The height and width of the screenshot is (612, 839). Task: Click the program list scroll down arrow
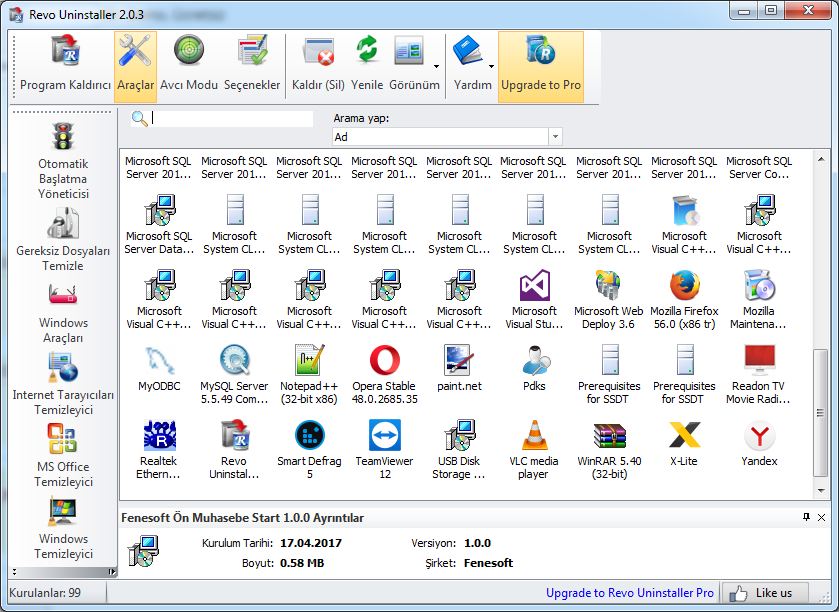[821, 490]
